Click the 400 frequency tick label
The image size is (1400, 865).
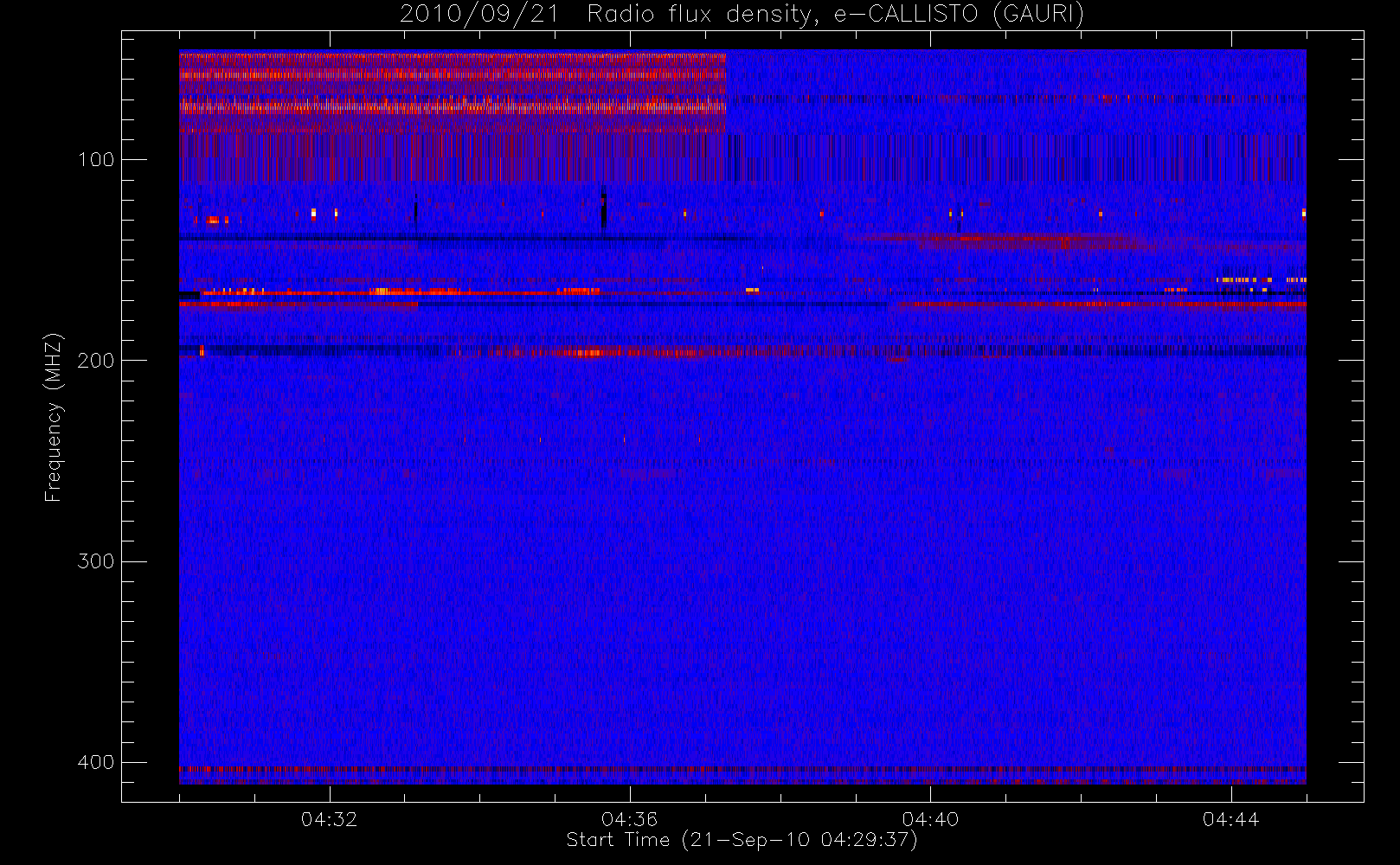96,762
